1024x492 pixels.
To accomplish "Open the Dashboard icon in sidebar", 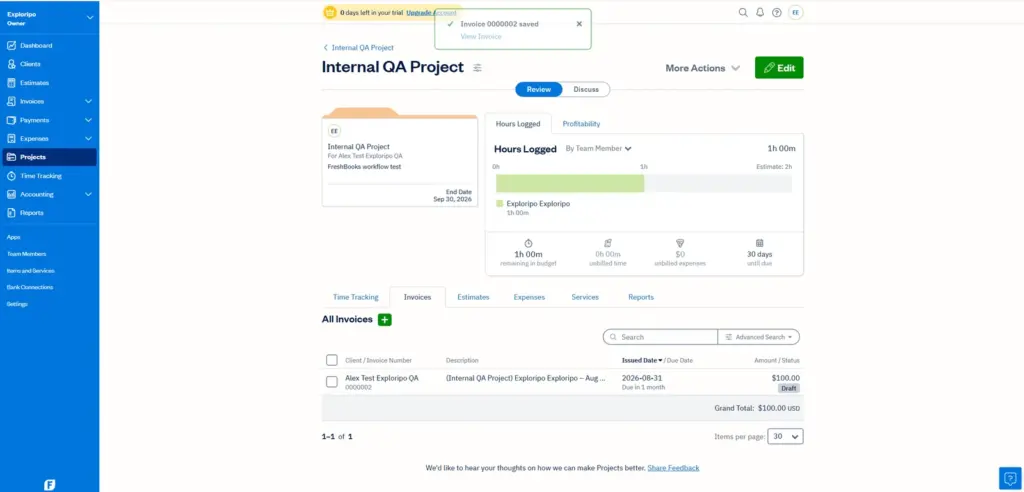I will coord(11,46).
